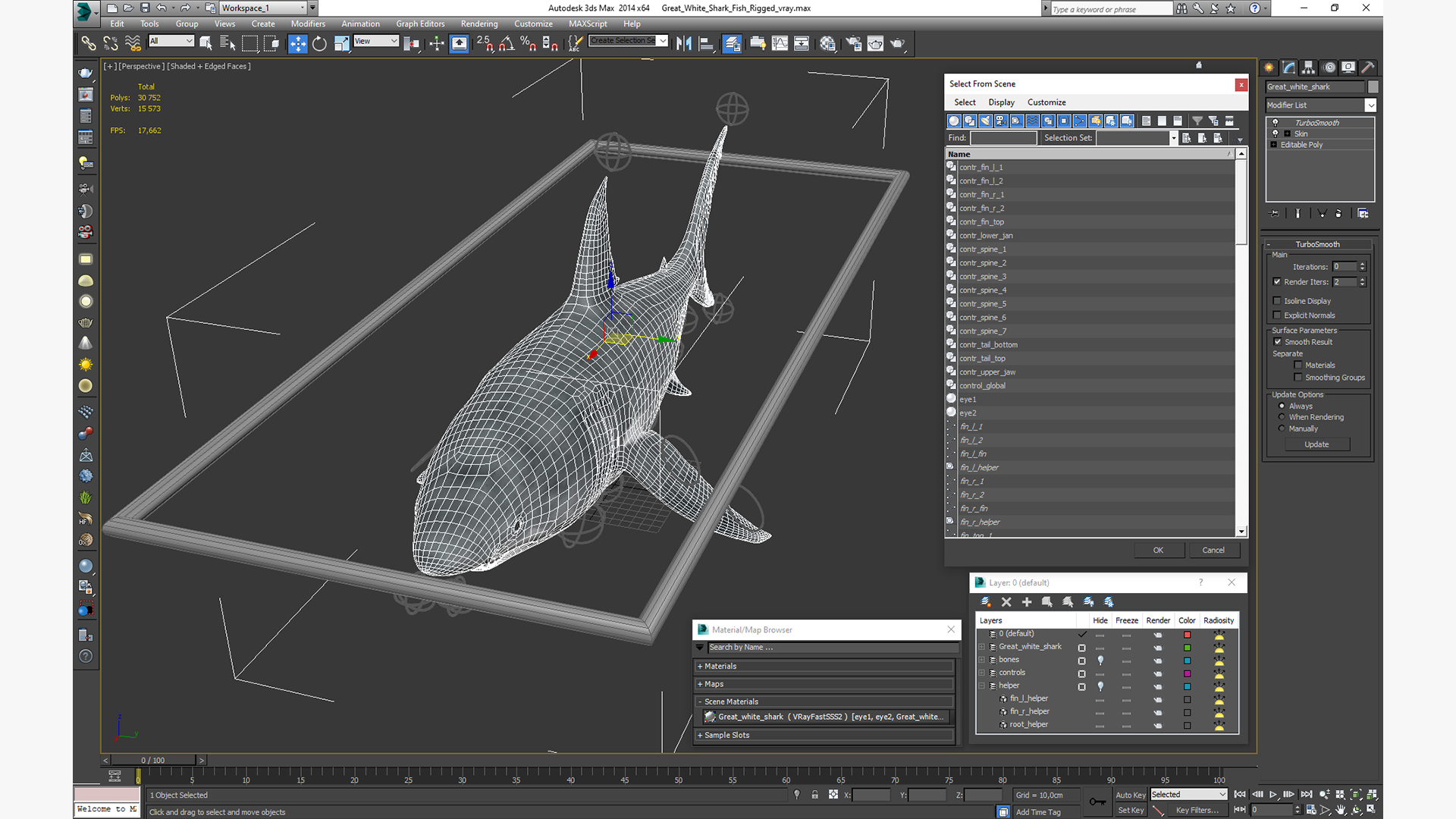Viewport: 1456px width, 819px height.
Task: Select the Select and Rotate tool
Action: pos(319,44)
